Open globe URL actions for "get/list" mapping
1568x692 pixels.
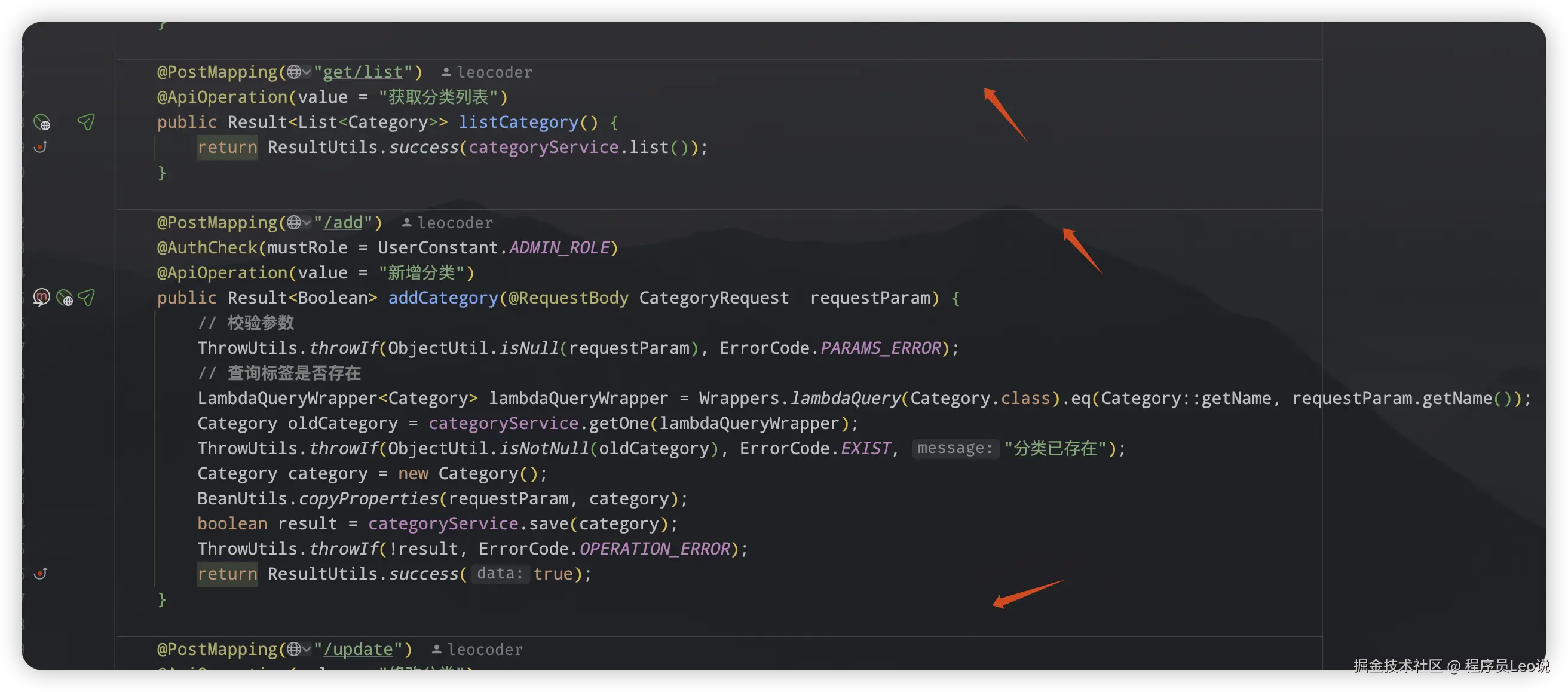298,72
